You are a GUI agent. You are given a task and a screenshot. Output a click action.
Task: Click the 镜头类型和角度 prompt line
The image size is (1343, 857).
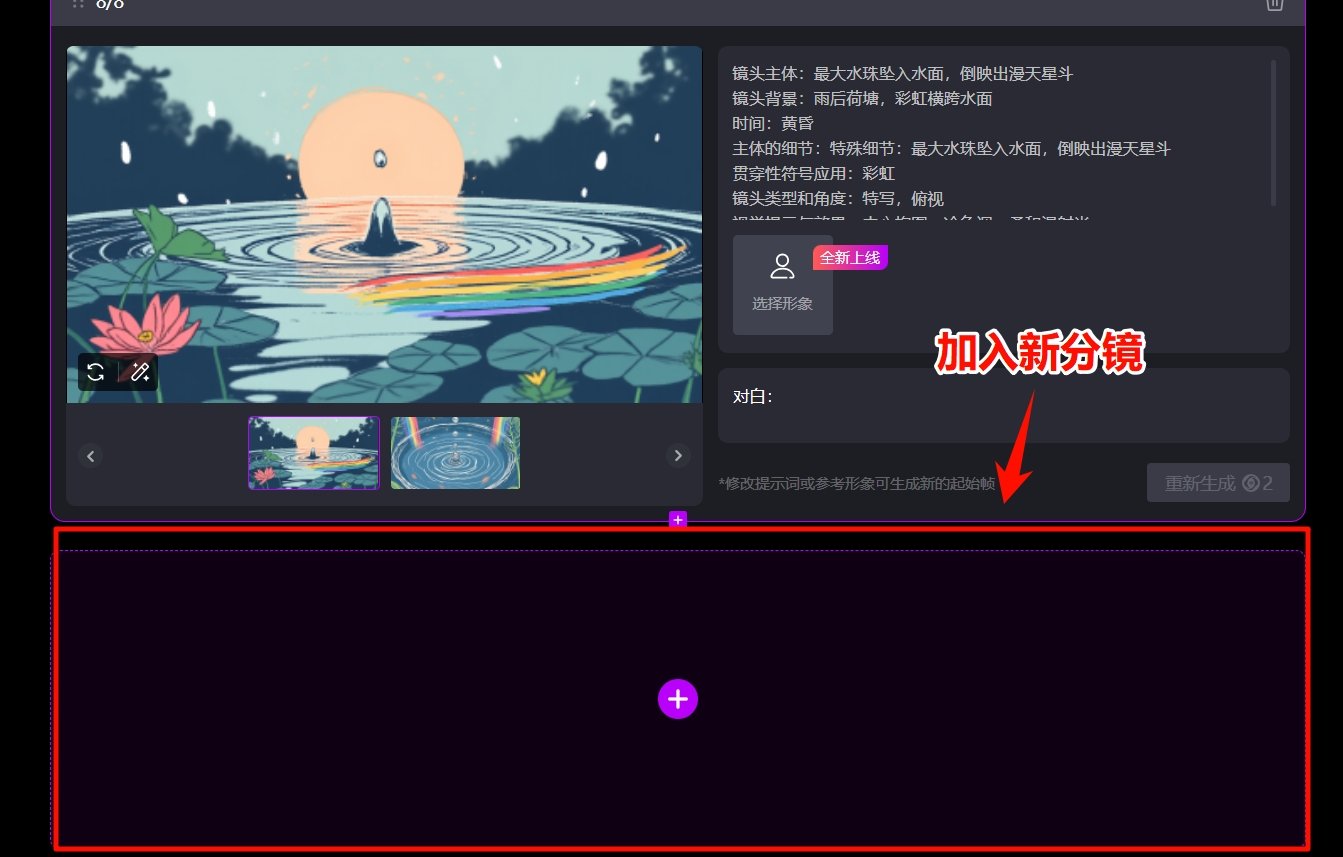tap(838, 199)
